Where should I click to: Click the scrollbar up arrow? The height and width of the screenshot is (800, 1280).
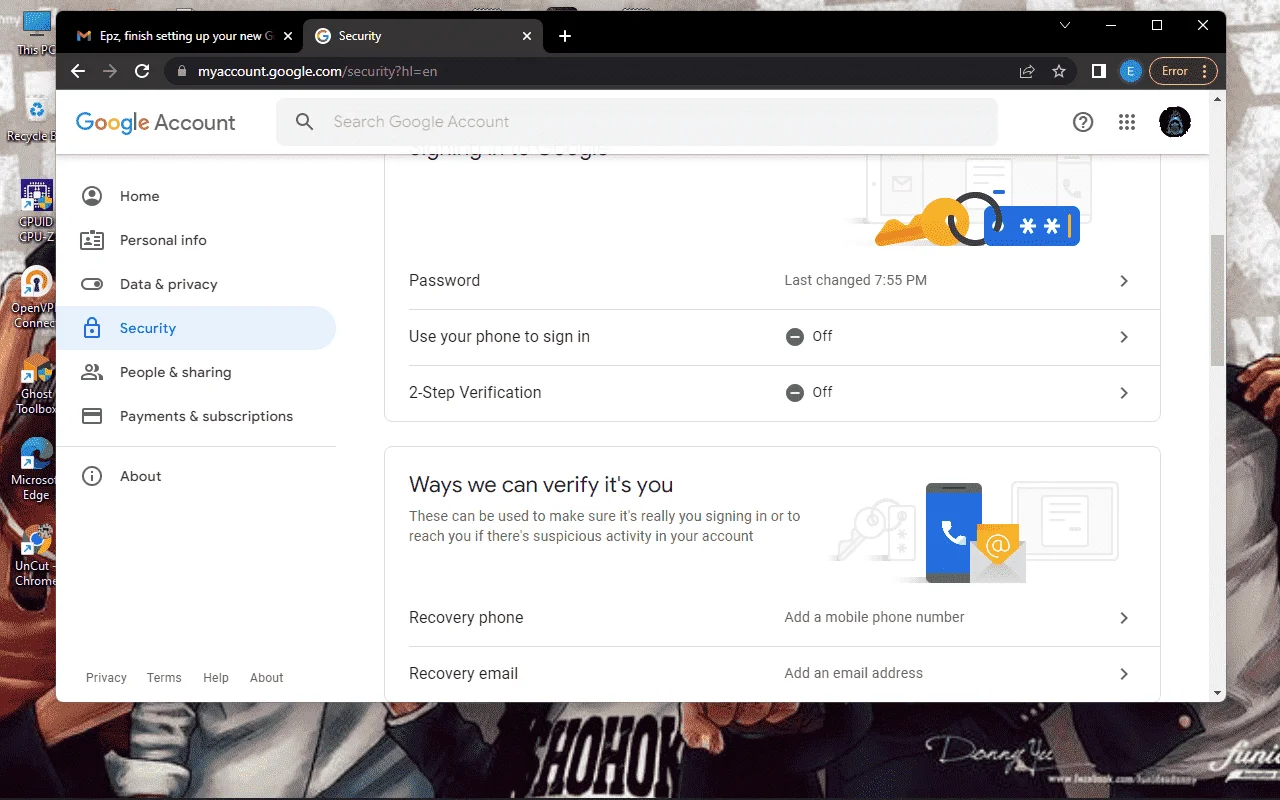1217,99
